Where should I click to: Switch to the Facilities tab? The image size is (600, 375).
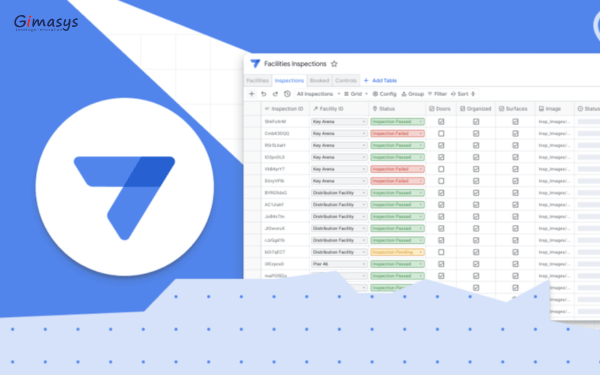click(x=258, y=80)
